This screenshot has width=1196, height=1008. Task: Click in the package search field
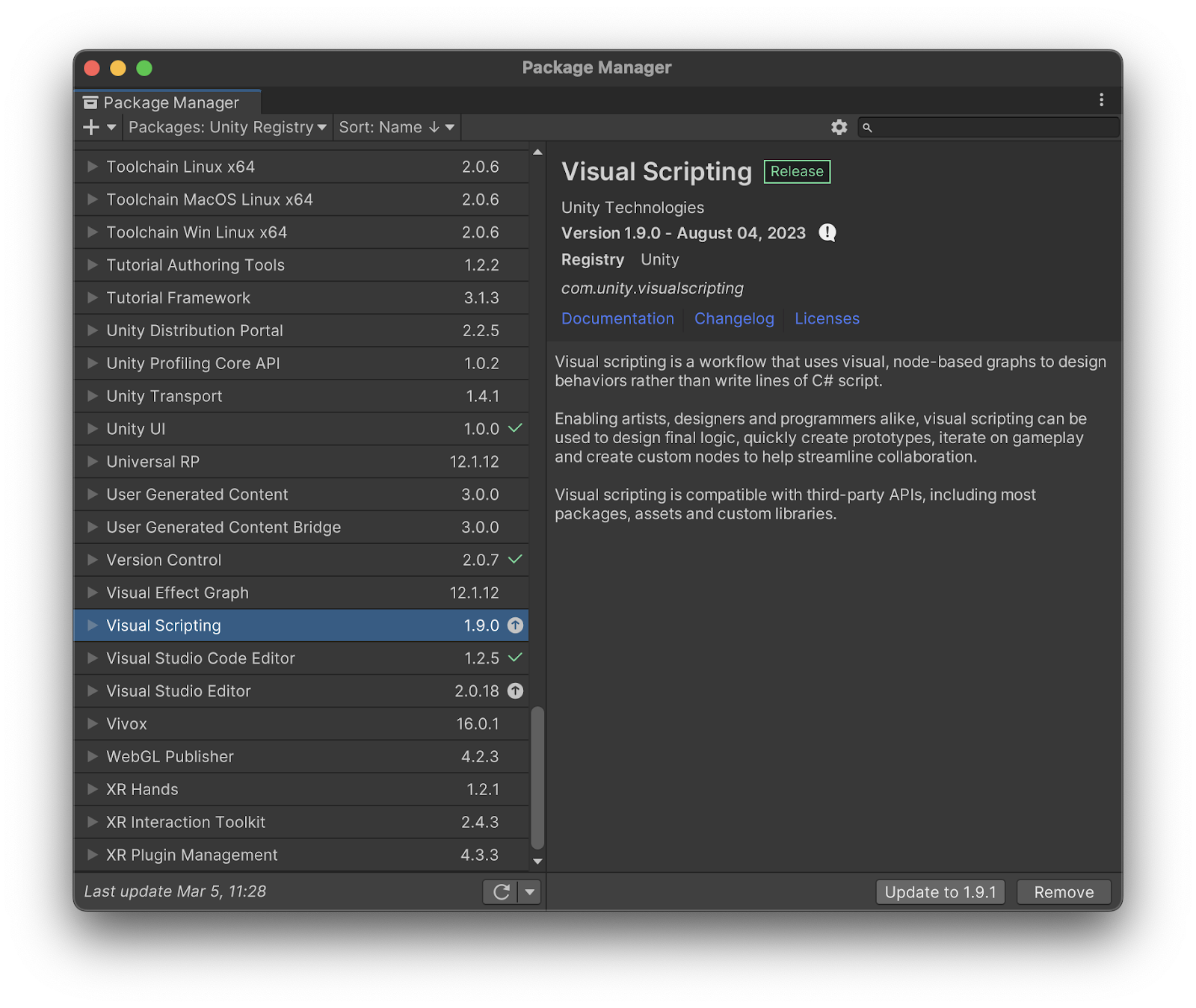pos(988,127)
